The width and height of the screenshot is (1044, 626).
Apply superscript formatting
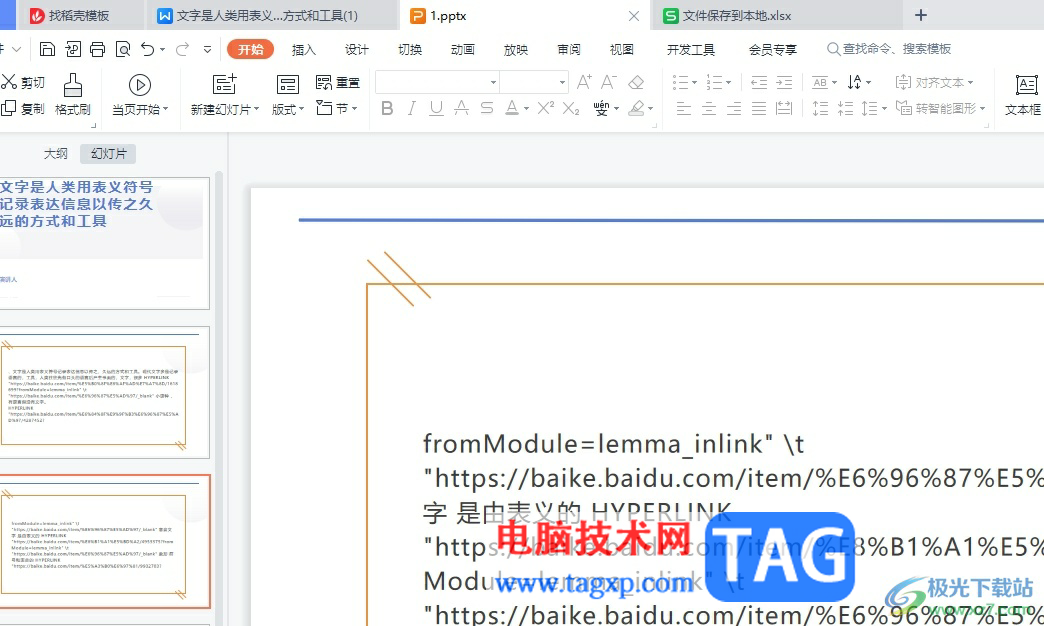pos(546,108)
